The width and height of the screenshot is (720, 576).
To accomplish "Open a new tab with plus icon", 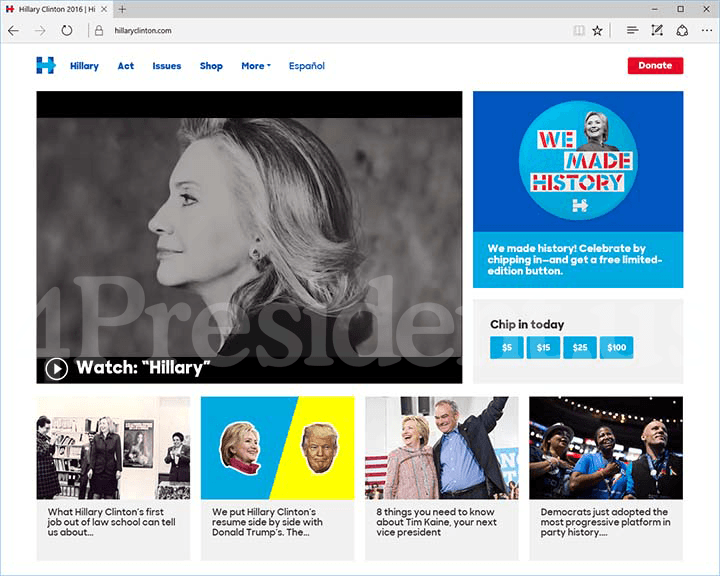I will tap(122, 9).
